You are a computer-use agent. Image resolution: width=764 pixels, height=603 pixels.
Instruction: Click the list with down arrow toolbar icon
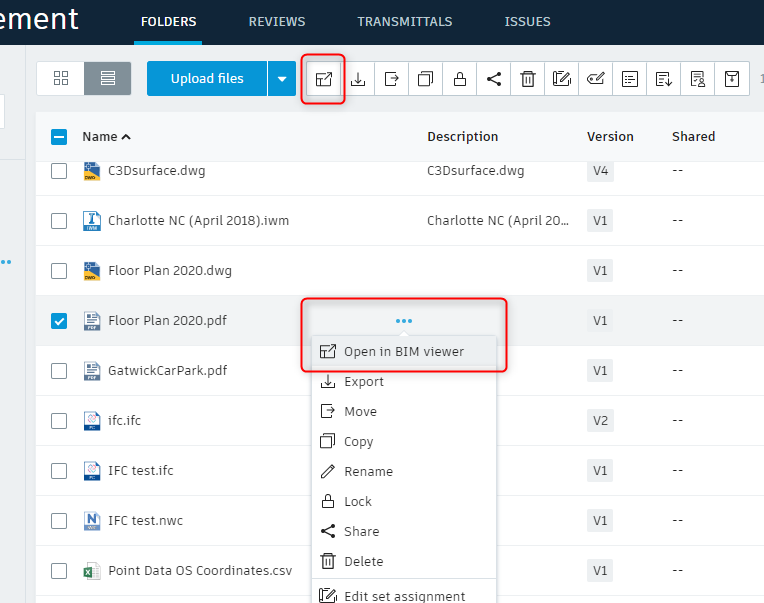(x=664, y=79)
